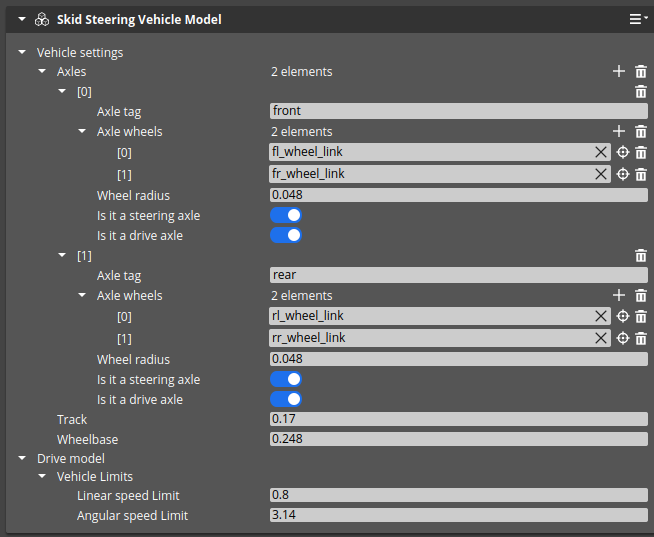Remove axle element [0] with its trash icon
This screenshot has height=537, width=654.
(x=641, y=92)
